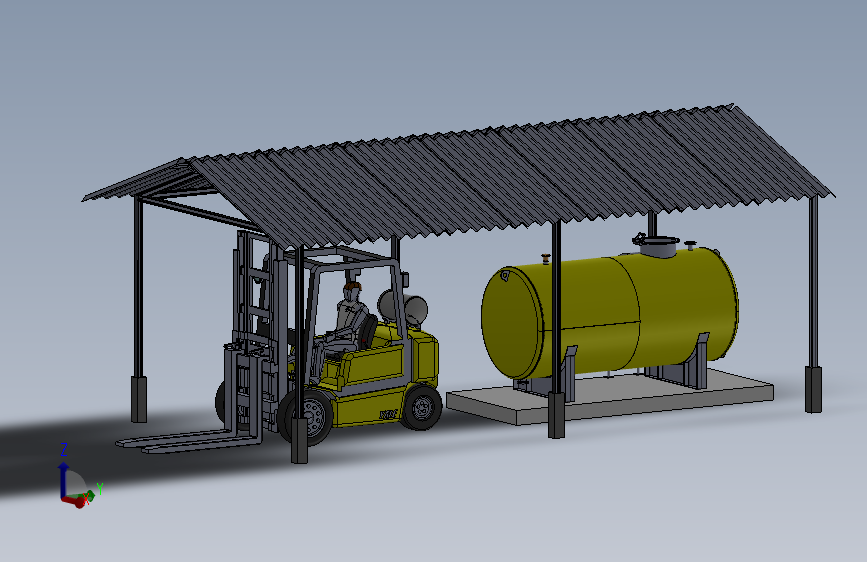
Task: Select the forklift forks on the ground
Action: point(188,441)
